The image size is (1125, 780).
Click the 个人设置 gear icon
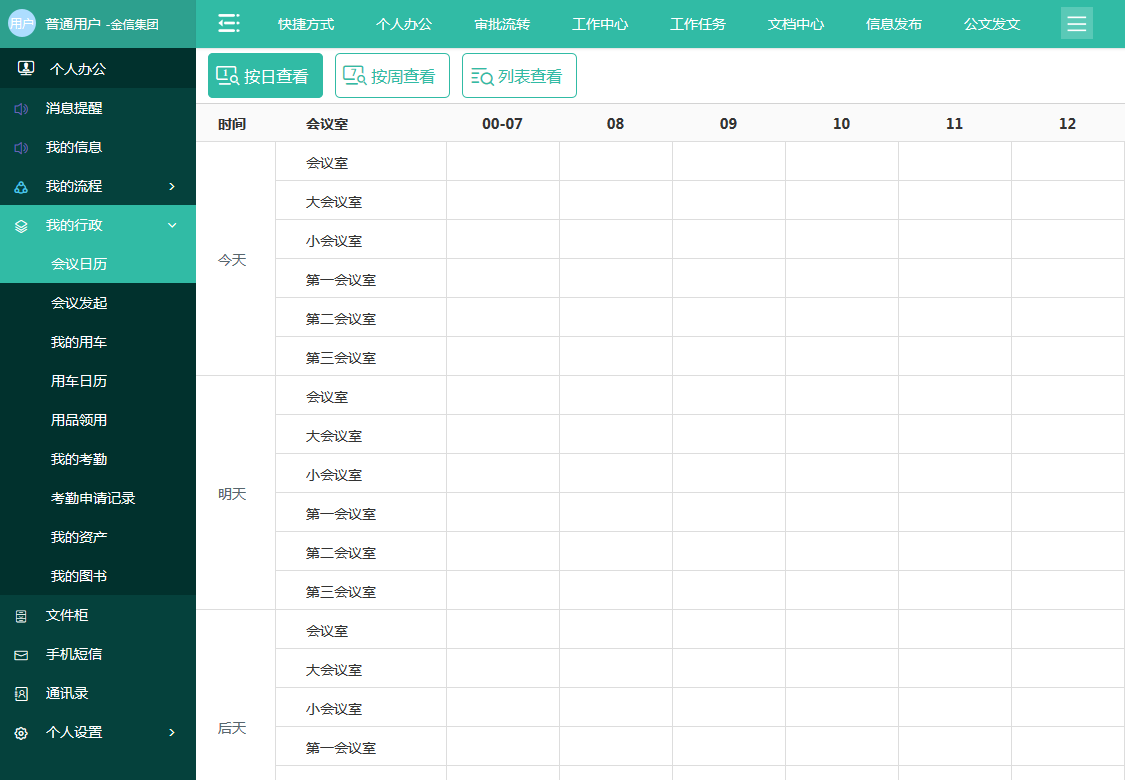(x=20, y=732)
